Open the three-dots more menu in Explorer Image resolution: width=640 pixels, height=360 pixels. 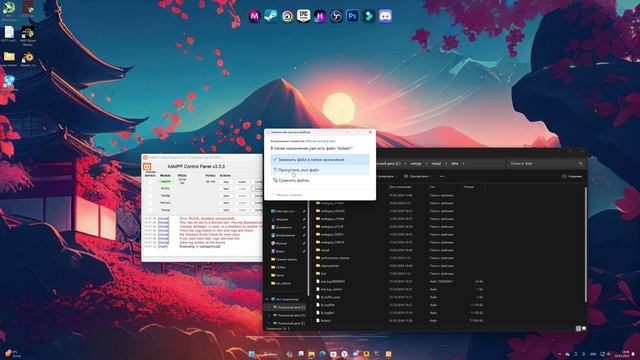(x=442, y=176)
